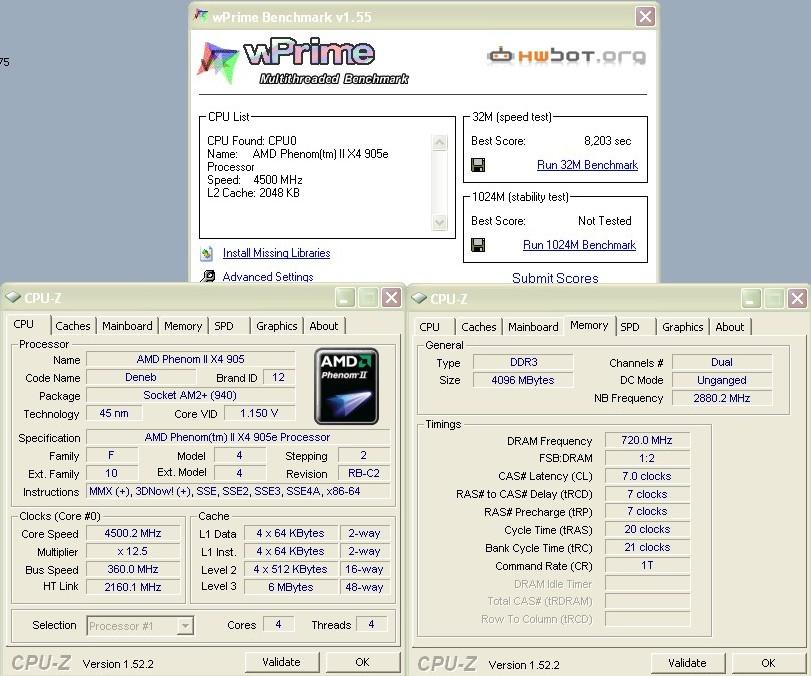
Task: Click Submit Scores link
Action: [555, 278]
